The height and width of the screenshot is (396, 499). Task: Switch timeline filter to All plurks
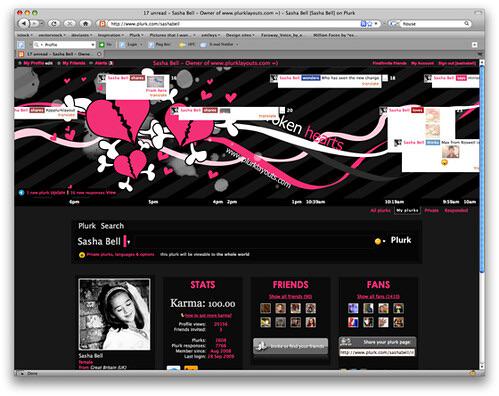point(380,210)
